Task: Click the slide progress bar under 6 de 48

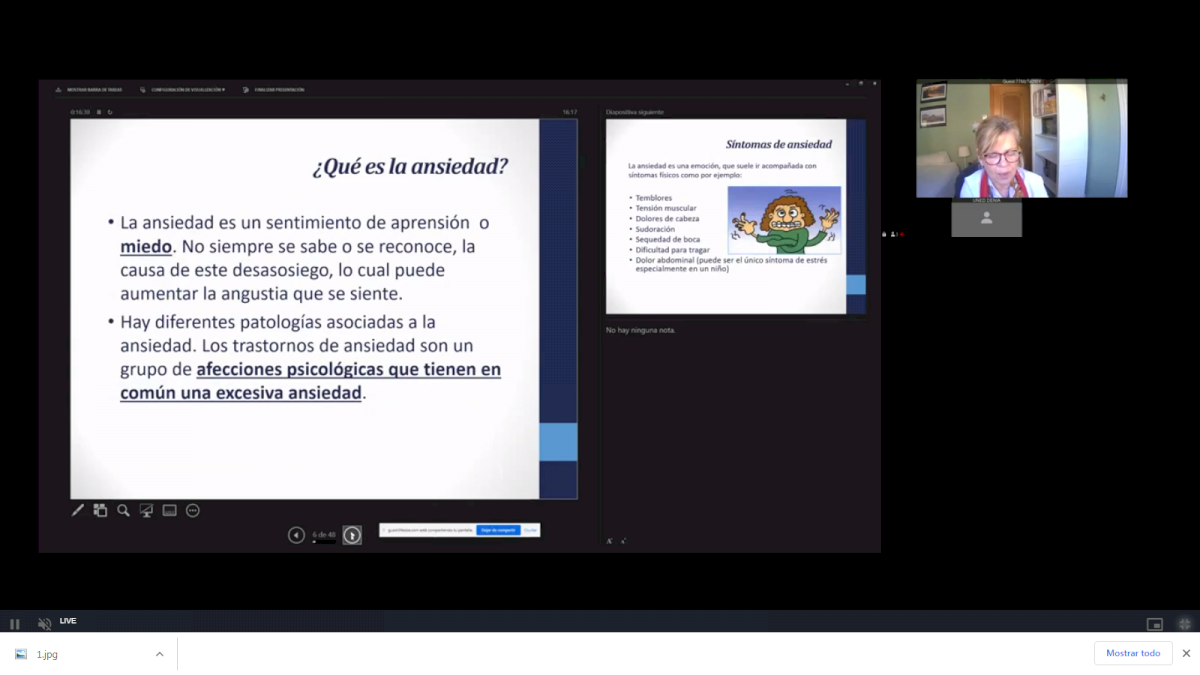Action: pyautogui.click(x=324, y=542)
